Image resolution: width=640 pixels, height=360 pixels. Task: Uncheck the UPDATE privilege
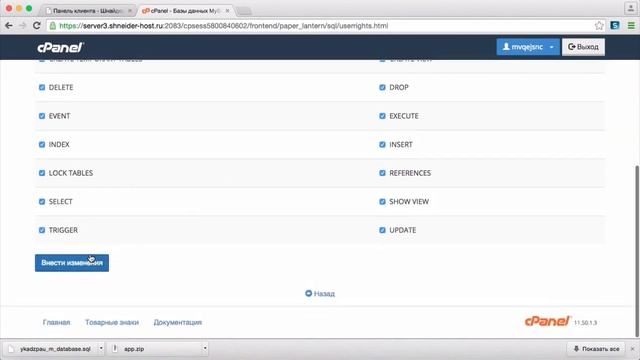(x=382, y=230)
